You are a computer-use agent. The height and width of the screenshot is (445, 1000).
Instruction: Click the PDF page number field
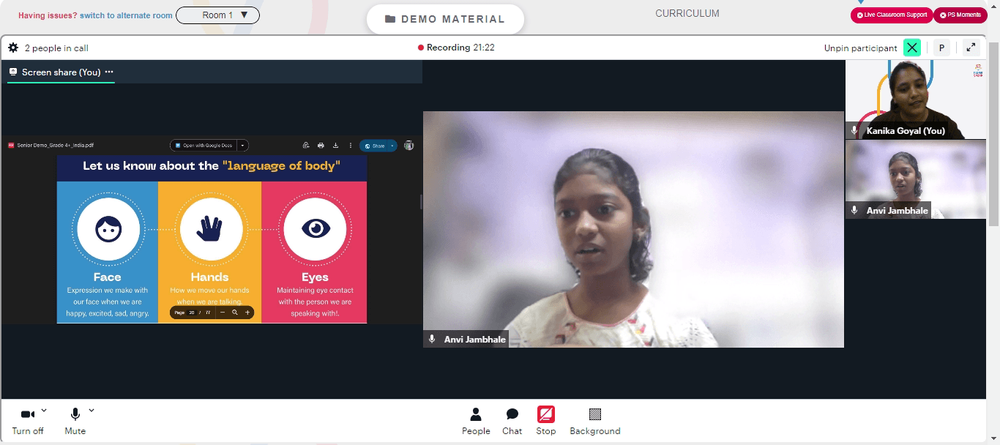pyautogui.click(x=192, y=312)
